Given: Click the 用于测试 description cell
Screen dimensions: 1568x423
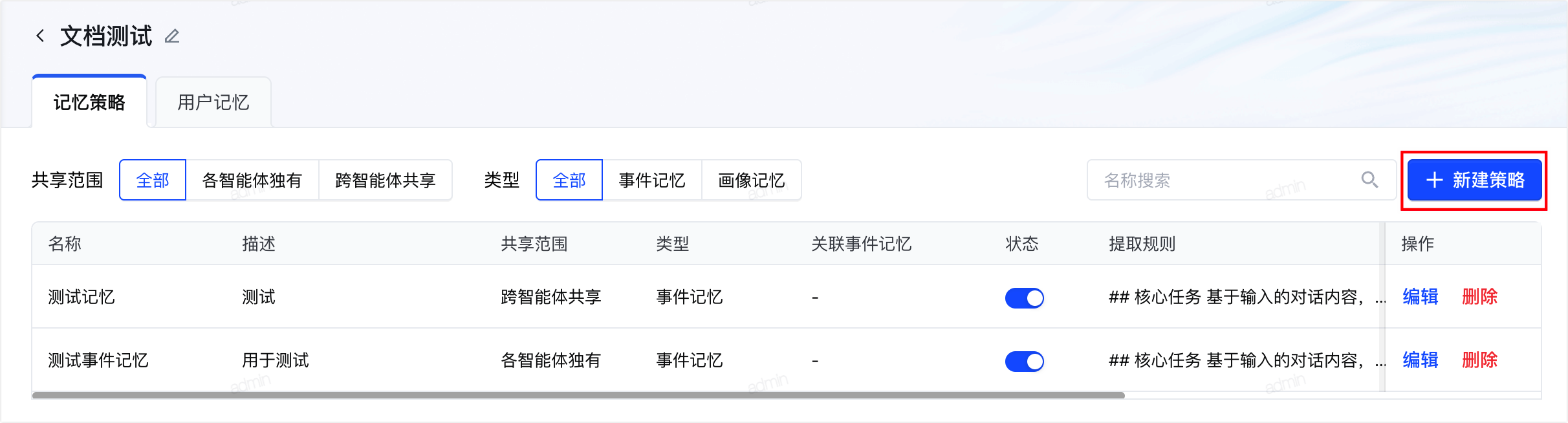Looking at the screenshot, I should (276, 360).
